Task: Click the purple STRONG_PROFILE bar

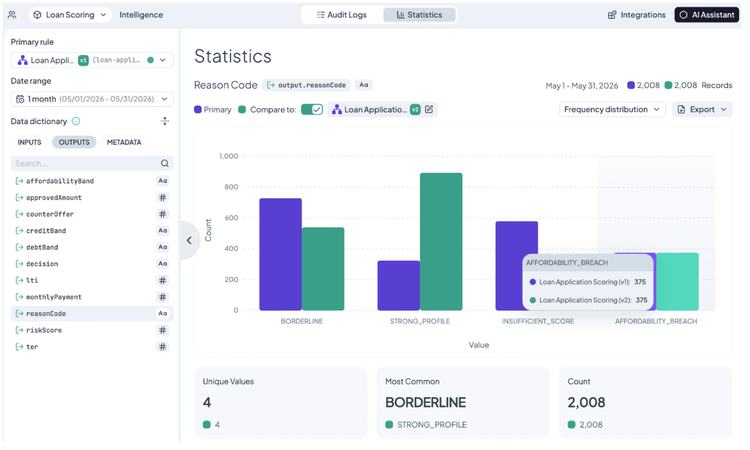Action: click(x=399, y=286)
